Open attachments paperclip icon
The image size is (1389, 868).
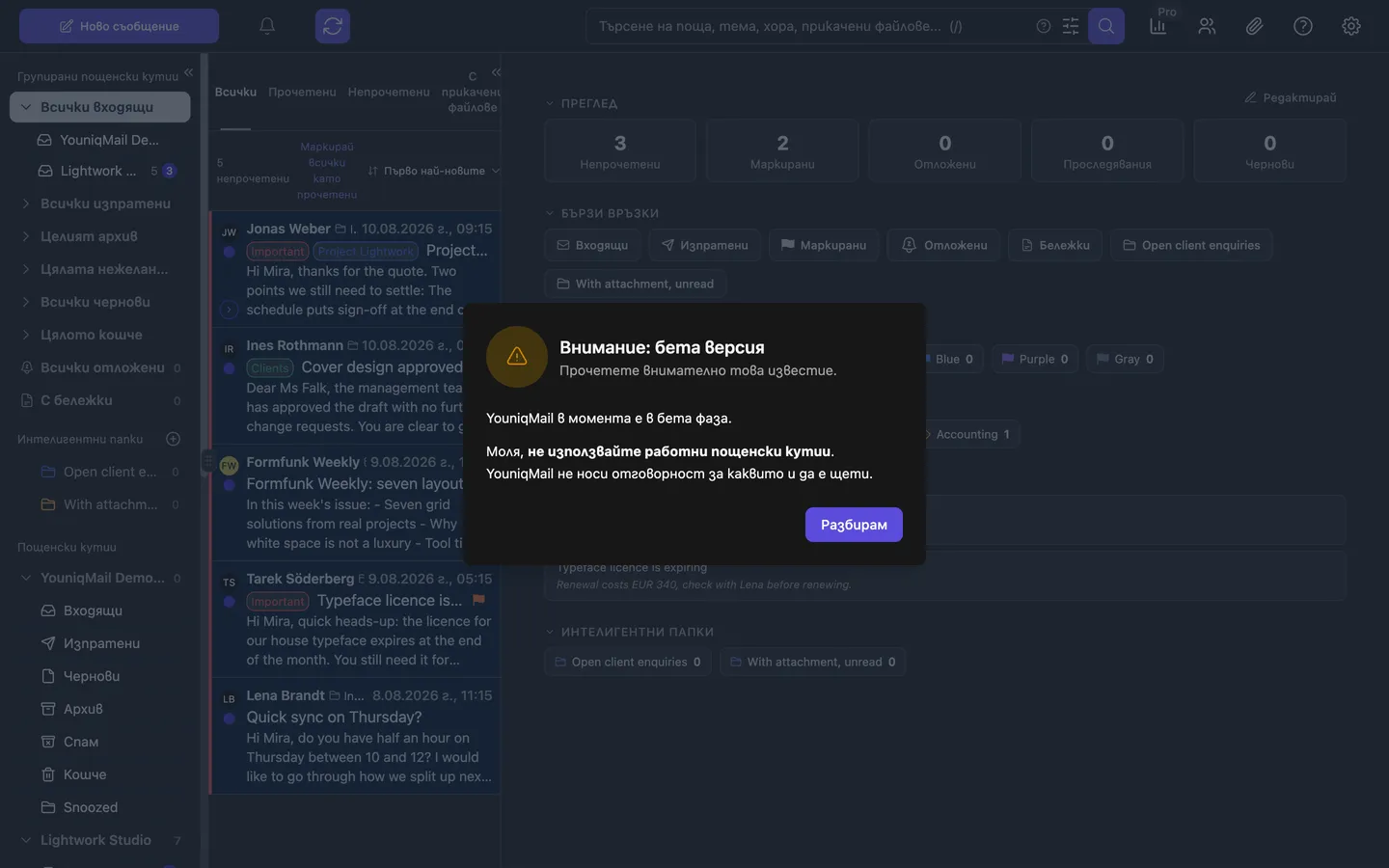[x=1255, y=26]
